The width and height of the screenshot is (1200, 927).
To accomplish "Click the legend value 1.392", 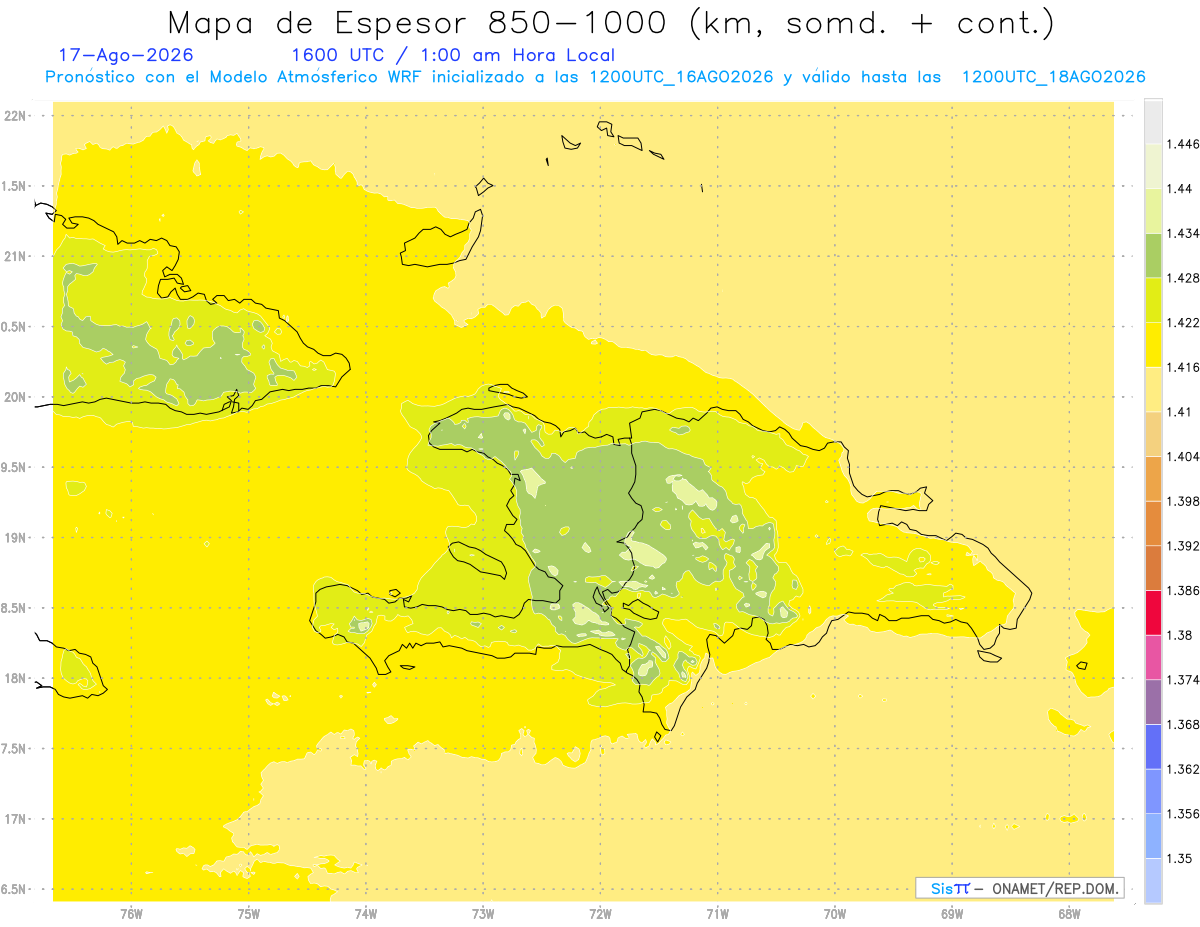I will click(x=1183, y=546).
